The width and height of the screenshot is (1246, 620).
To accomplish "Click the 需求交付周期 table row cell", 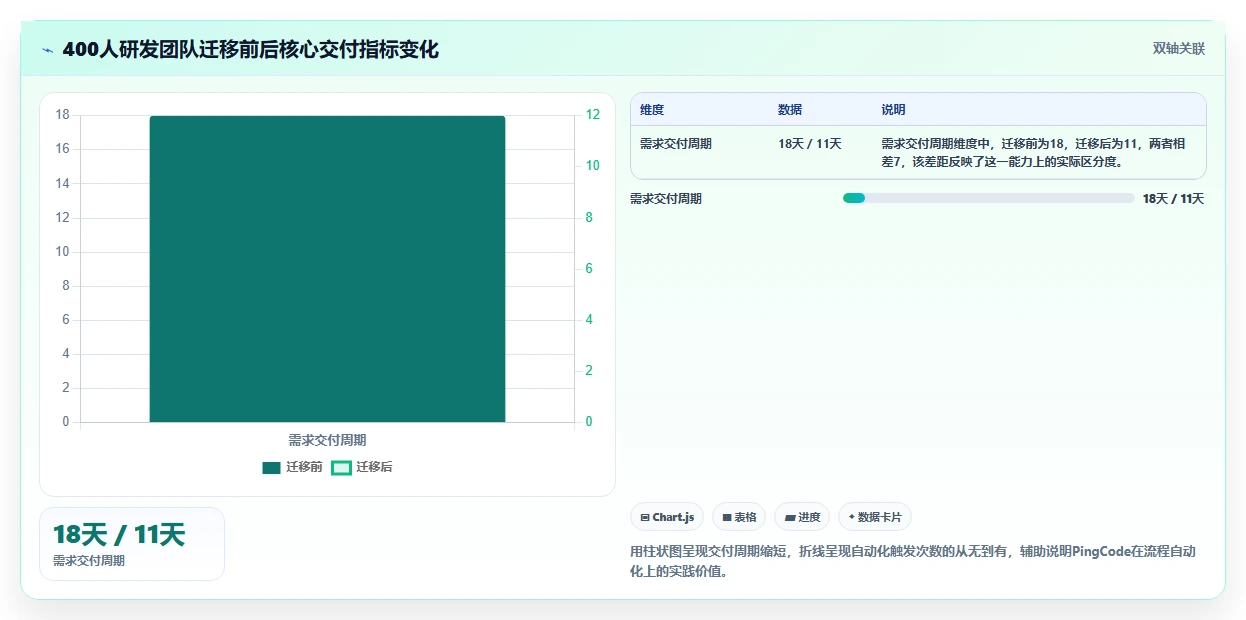I will coord(676,144).
